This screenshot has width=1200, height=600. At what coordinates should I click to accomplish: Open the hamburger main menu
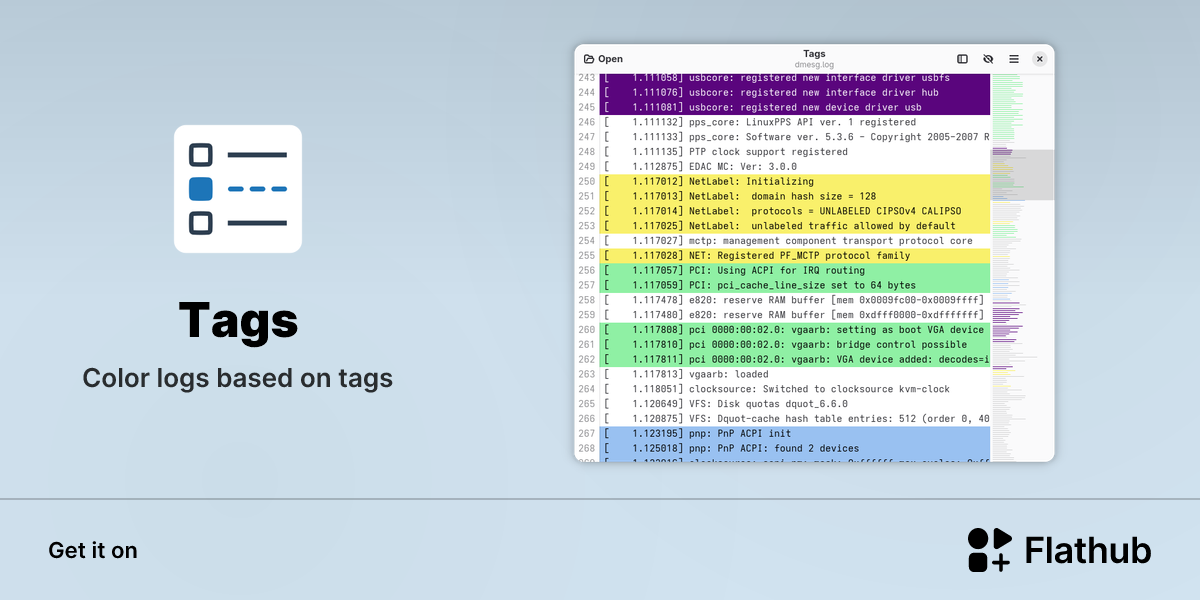click(1014, 59)
